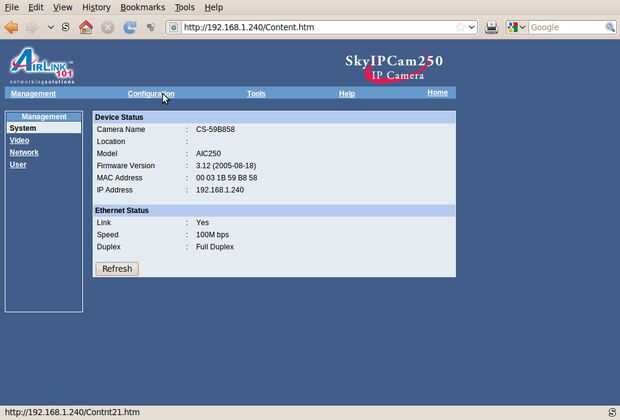Open the back/forward history dropdown arrow
620x420 pixels.
point(51,27)
